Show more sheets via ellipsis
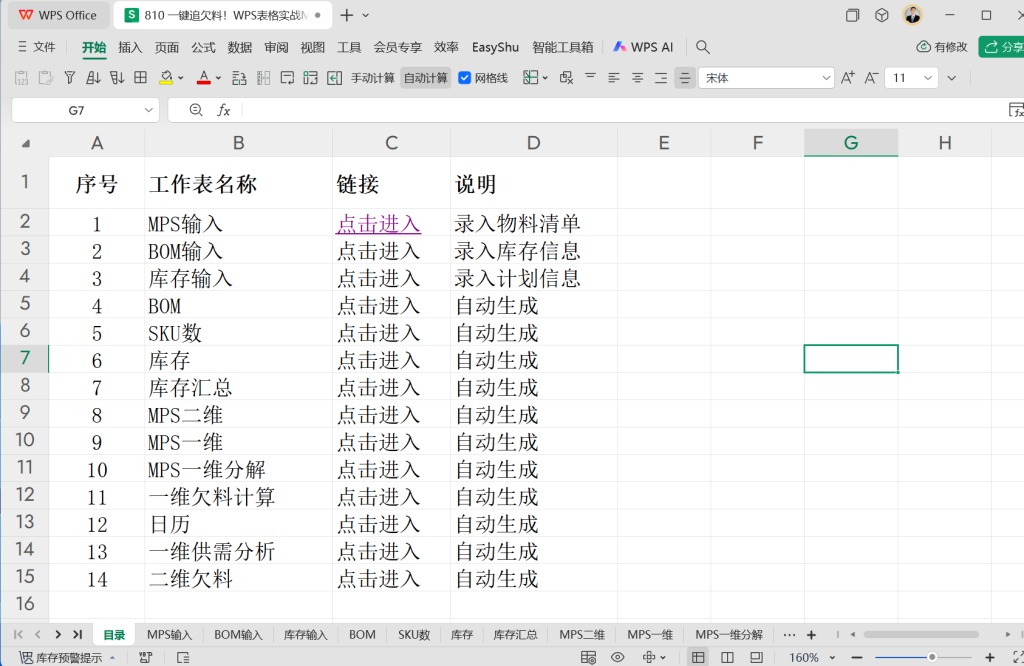 coord(789,635)
